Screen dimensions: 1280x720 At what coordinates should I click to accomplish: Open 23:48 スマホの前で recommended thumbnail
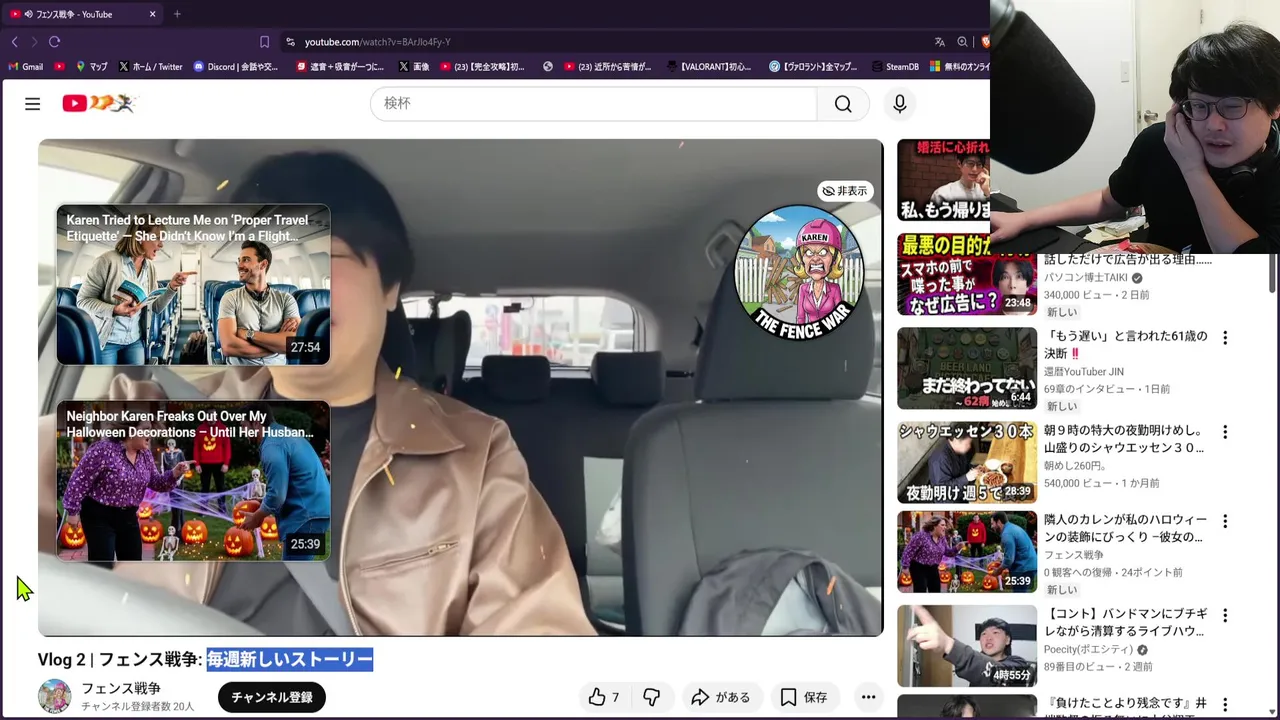[x=967, y=274]
